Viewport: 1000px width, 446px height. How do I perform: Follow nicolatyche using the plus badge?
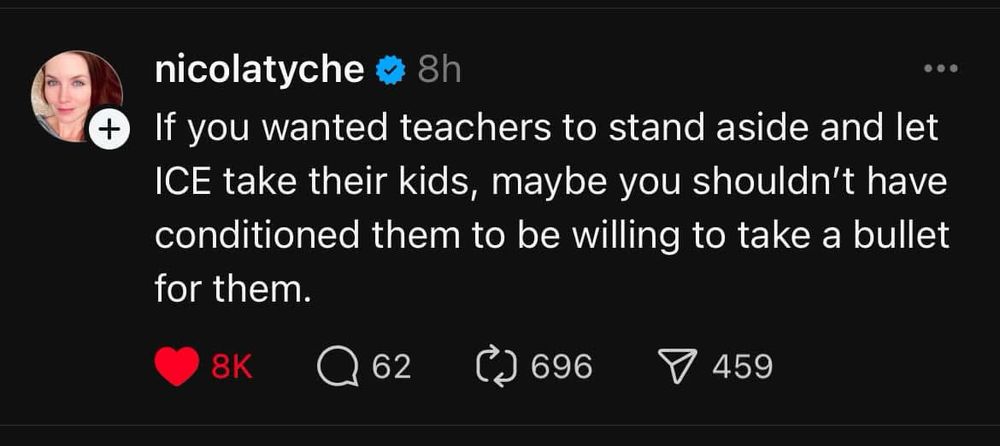108,129
